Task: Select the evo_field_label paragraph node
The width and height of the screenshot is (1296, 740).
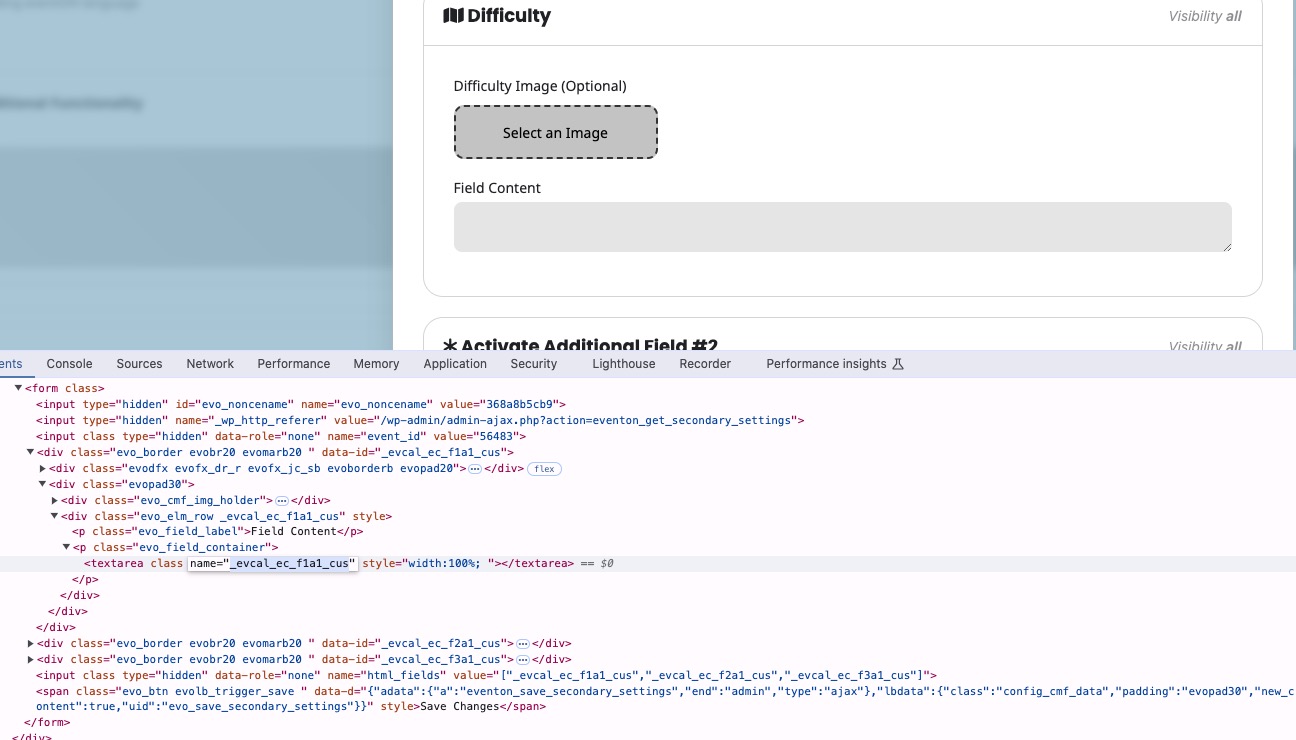Action: [217, 532]
